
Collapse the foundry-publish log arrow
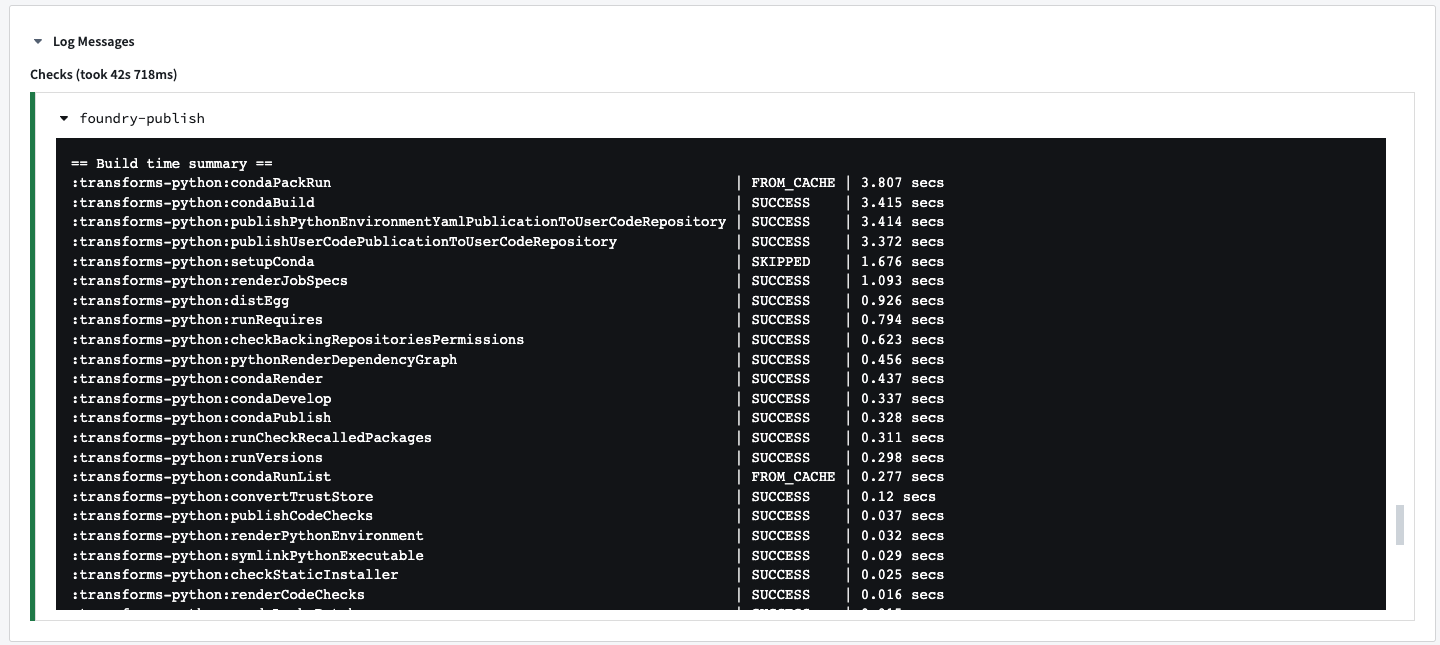[x=65, y=118]
